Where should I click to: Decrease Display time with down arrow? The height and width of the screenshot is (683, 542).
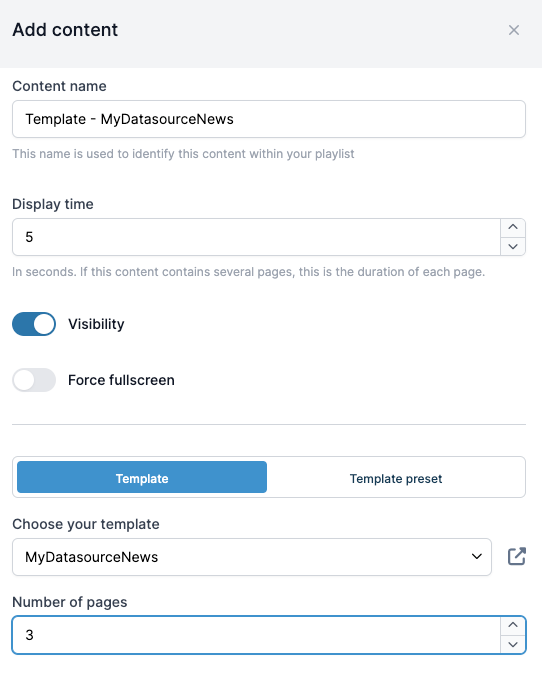513,247
